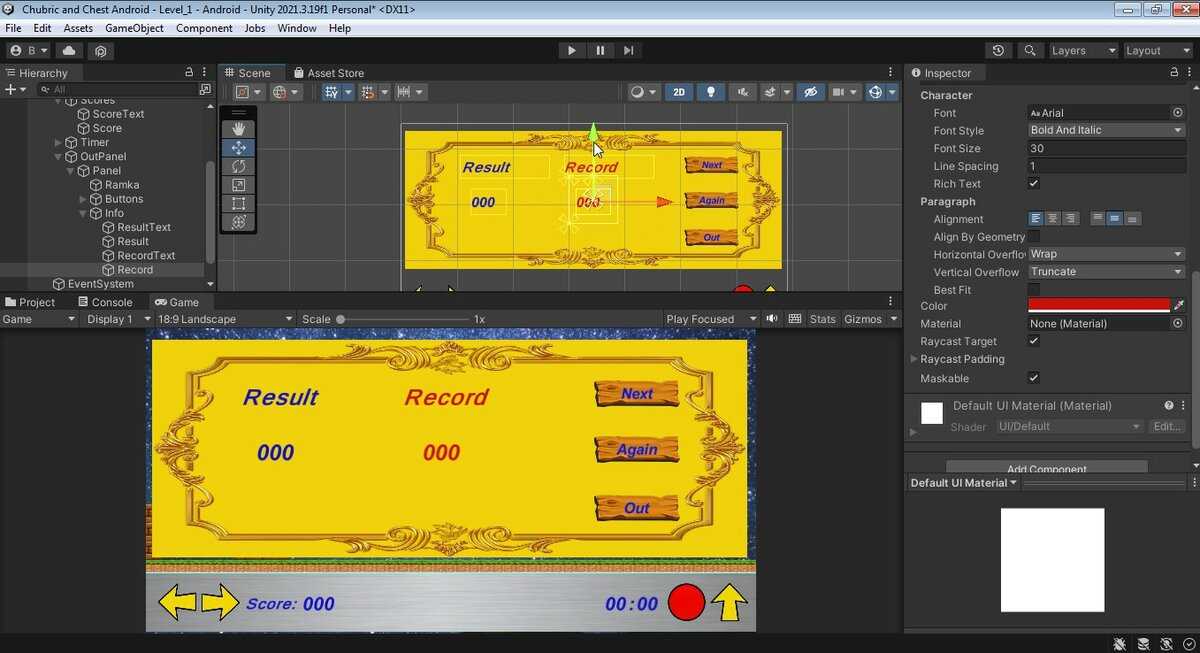Toggle 2D view mode in Scene
This screenshot has width=1200, height=653.
click(x=679, y=92)
